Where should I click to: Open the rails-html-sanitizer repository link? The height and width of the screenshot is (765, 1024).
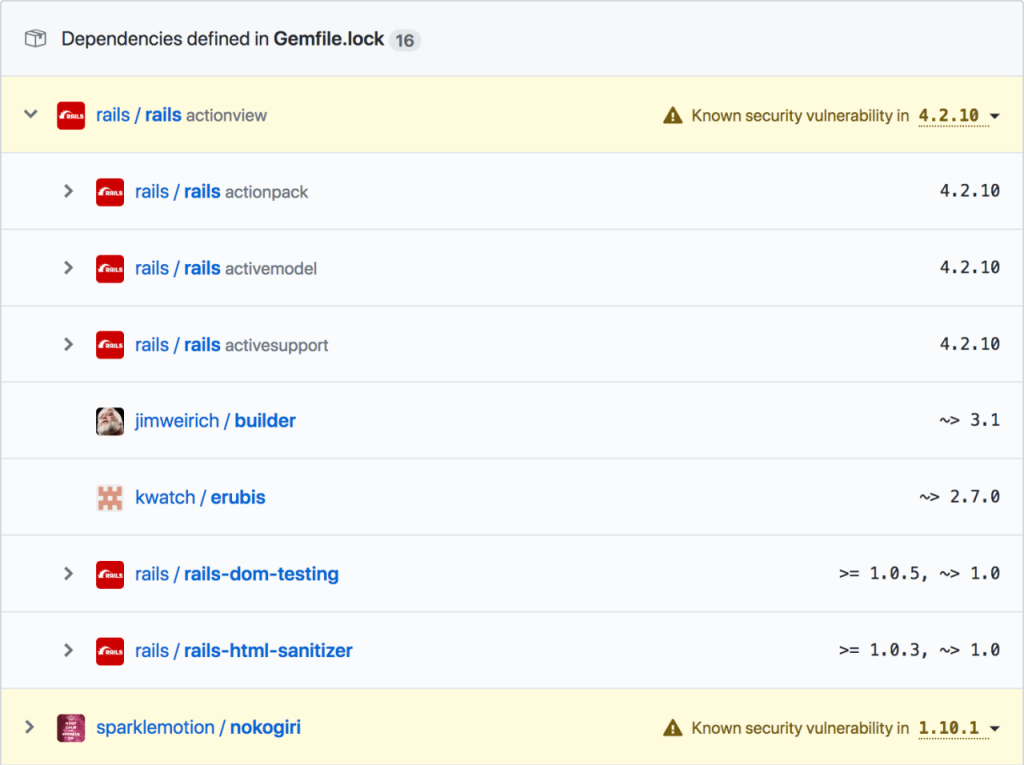tap(268, 650)
